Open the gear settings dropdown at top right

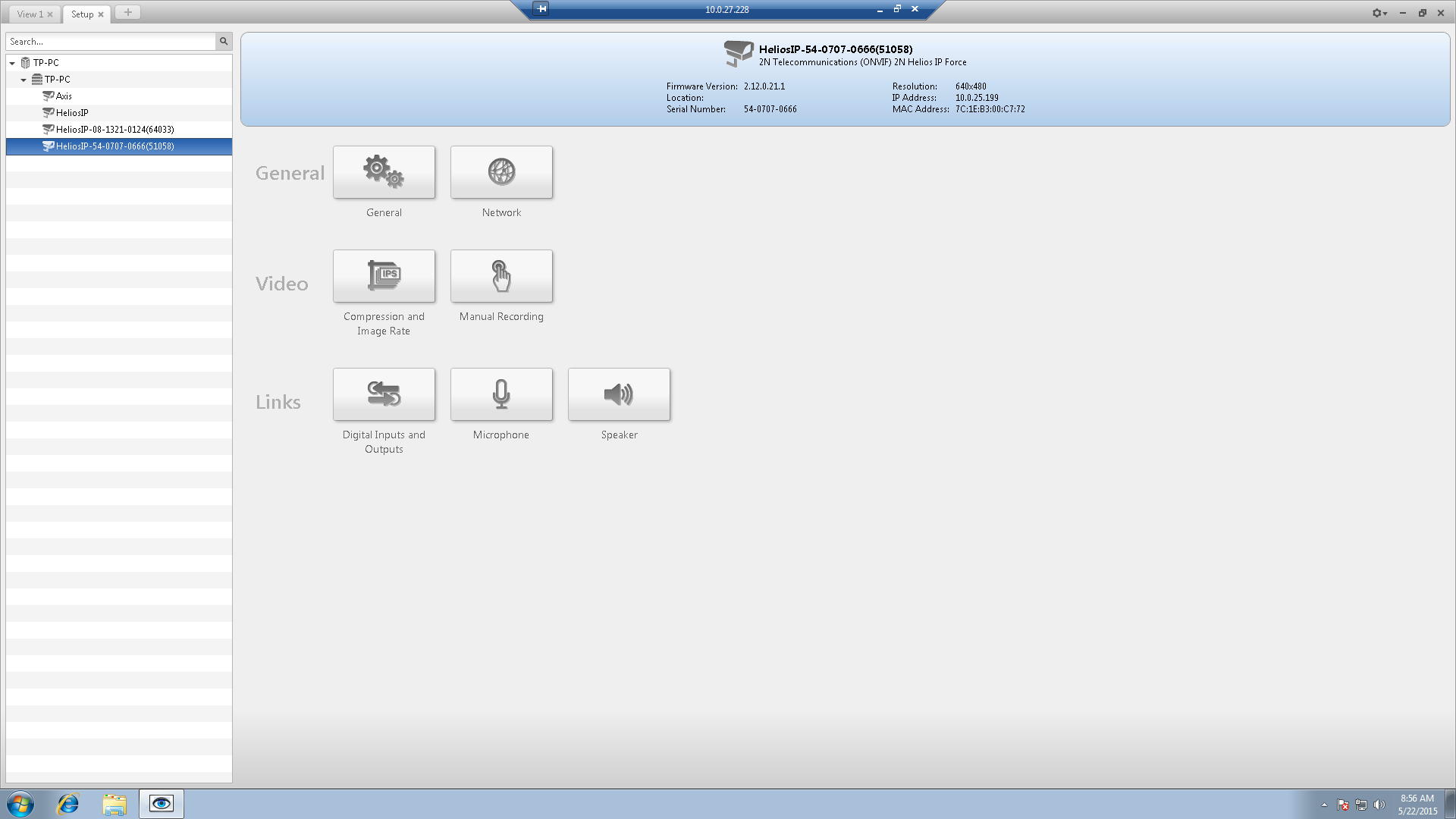(1379, 13)
